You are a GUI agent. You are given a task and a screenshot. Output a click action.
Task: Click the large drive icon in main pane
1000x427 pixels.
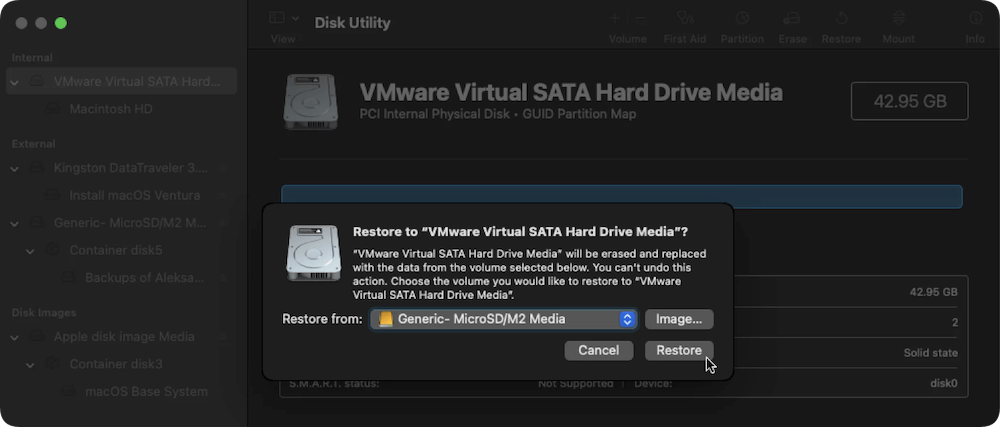(x=311, y=102)
